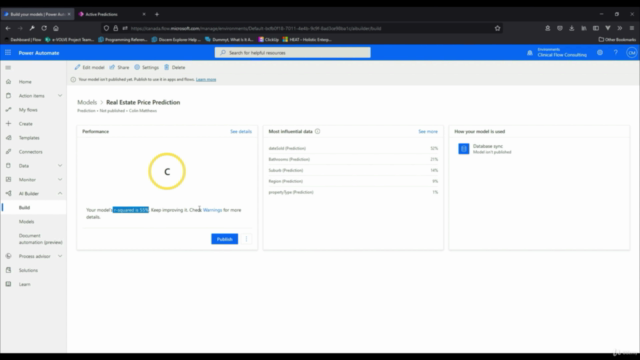Image resolution: width=640 pixels, height=360 pixels.
Task: Click the browser back arrow
Action: (x=8, y=28)
